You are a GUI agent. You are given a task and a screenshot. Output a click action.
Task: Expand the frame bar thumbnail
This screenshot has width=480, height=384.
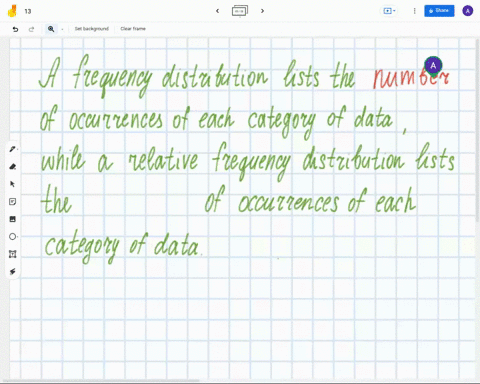pyautogui.click(x=240, y=11)
